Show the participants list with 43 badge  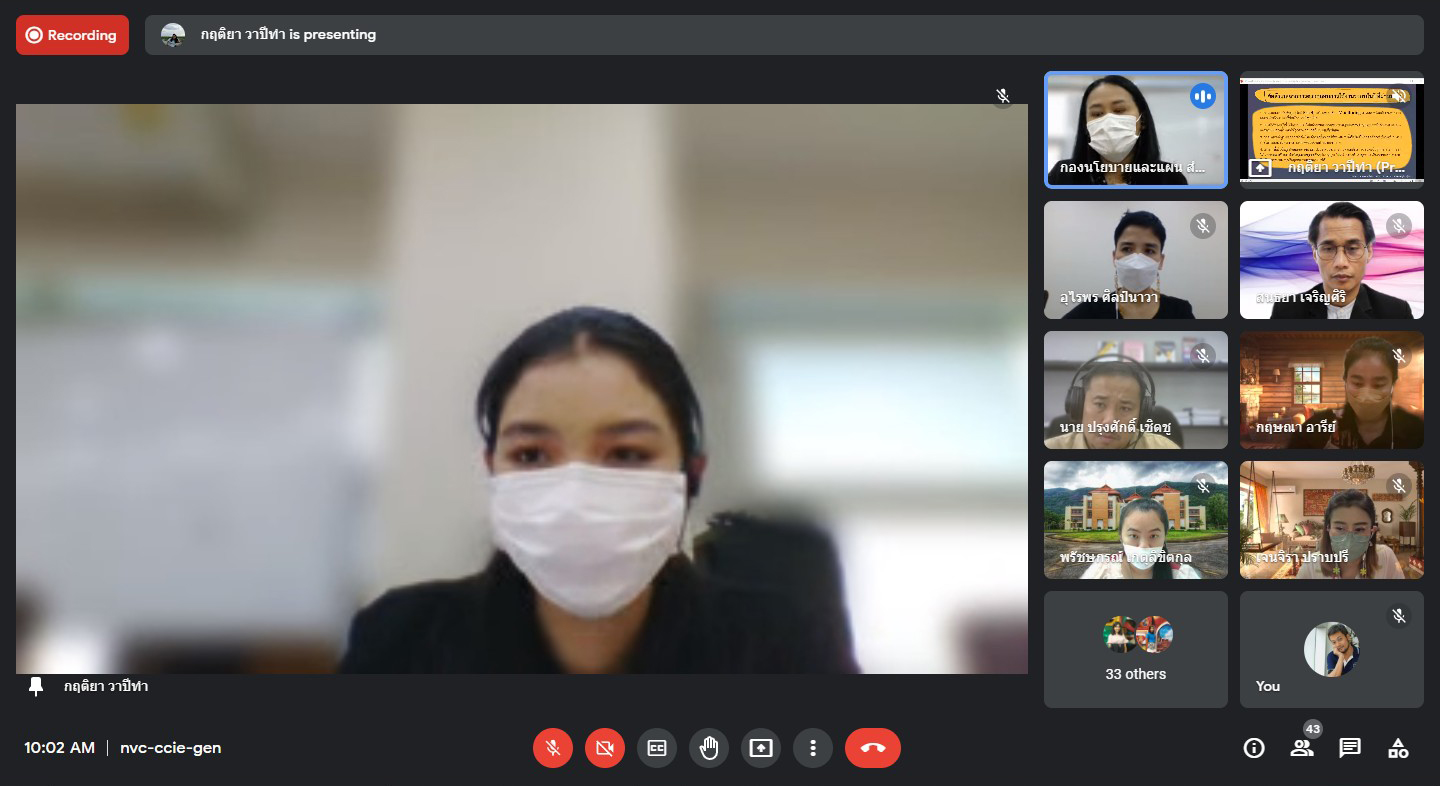[1302, 748]
